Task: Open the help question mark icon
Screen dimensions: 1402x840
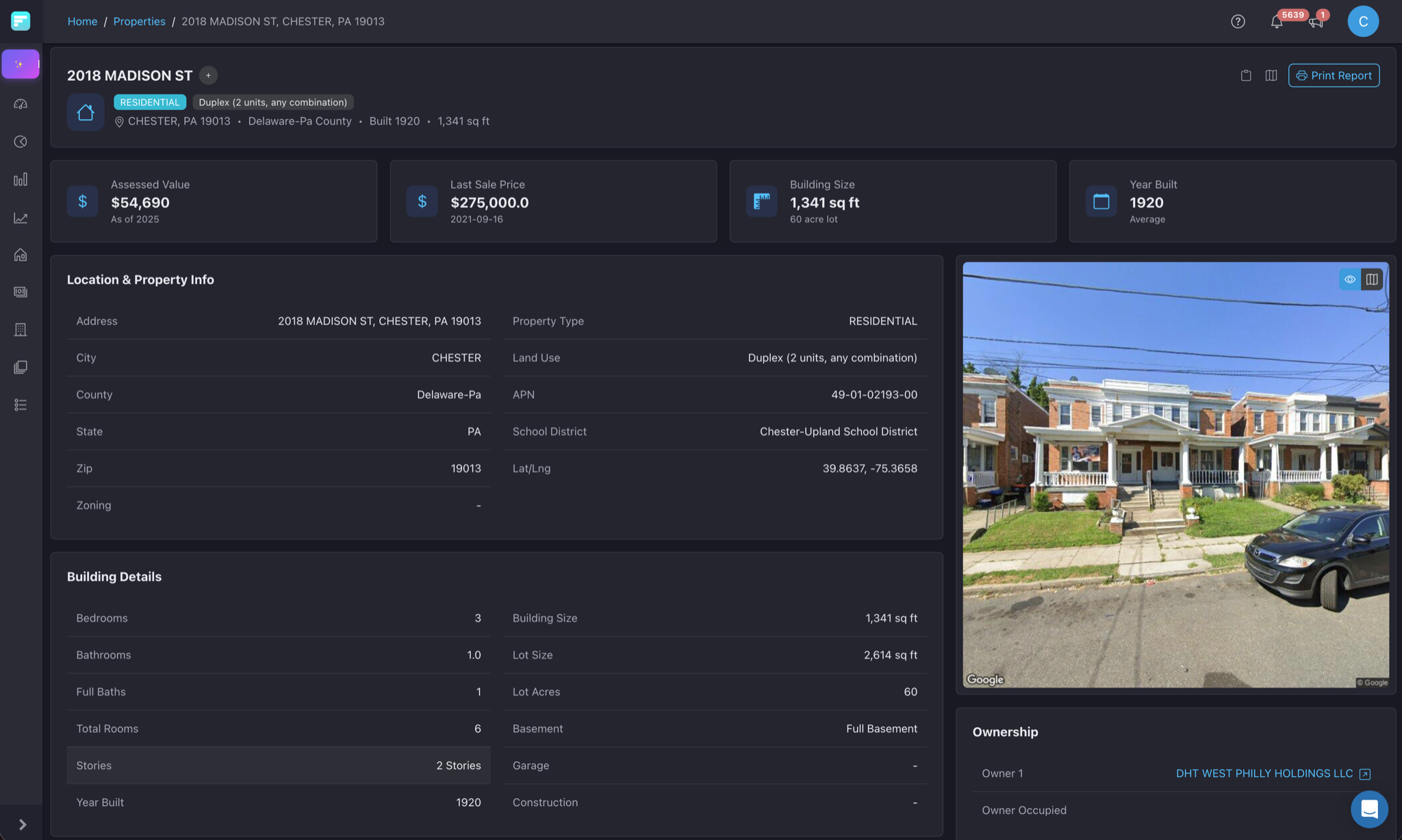Action: tap(1238, 21)
